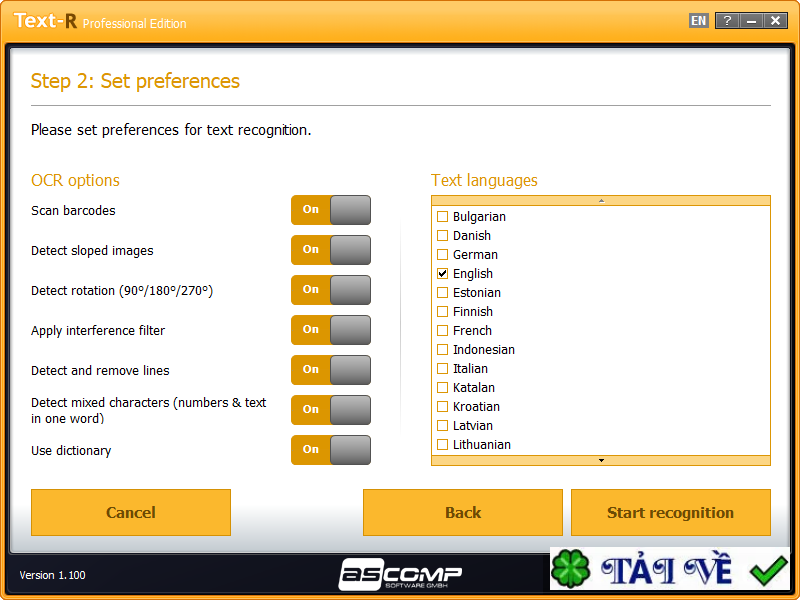
Task: Enable German language checkbox
Action: (x=442, y=254)
